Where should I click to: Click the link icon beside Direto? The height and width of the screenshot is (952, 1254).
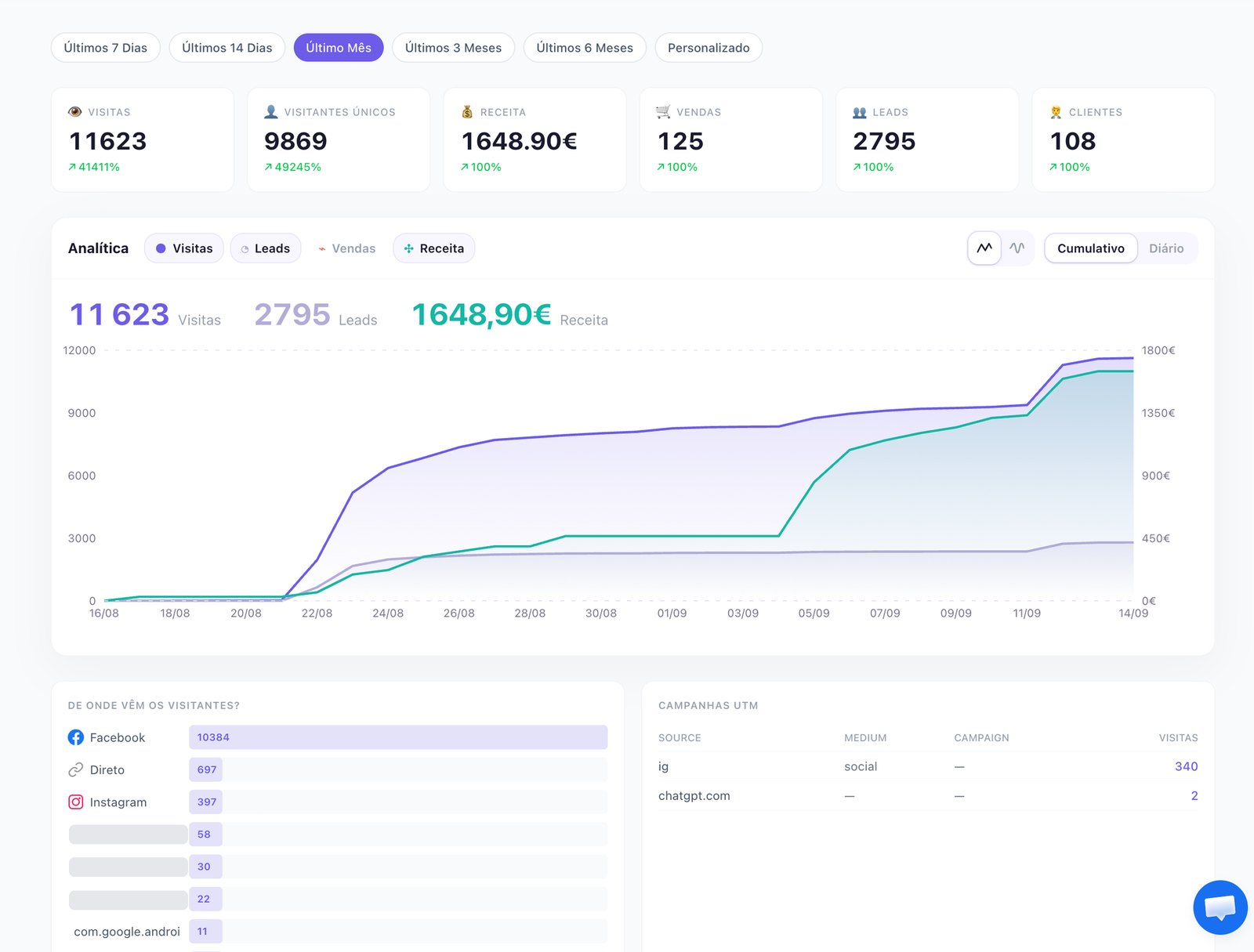coord(76,769)
